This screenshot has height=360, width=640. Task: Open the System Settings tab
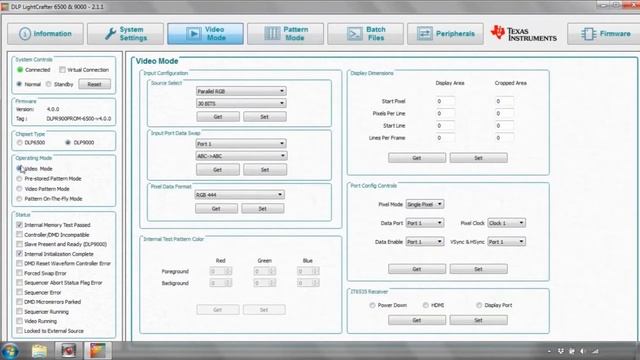(x=125, y=33)
